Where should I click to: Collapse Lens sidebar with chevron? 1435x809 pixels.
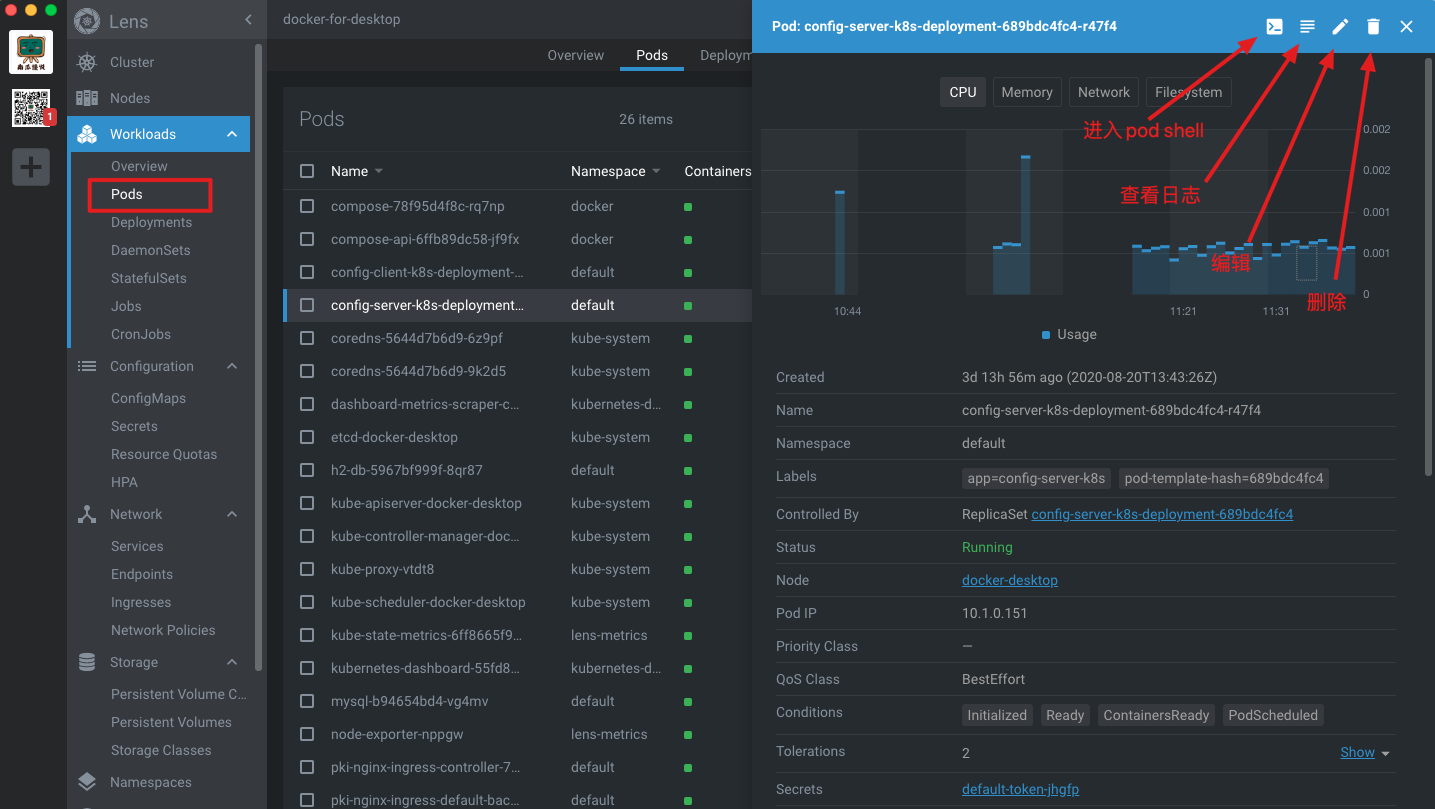point(248,20)
